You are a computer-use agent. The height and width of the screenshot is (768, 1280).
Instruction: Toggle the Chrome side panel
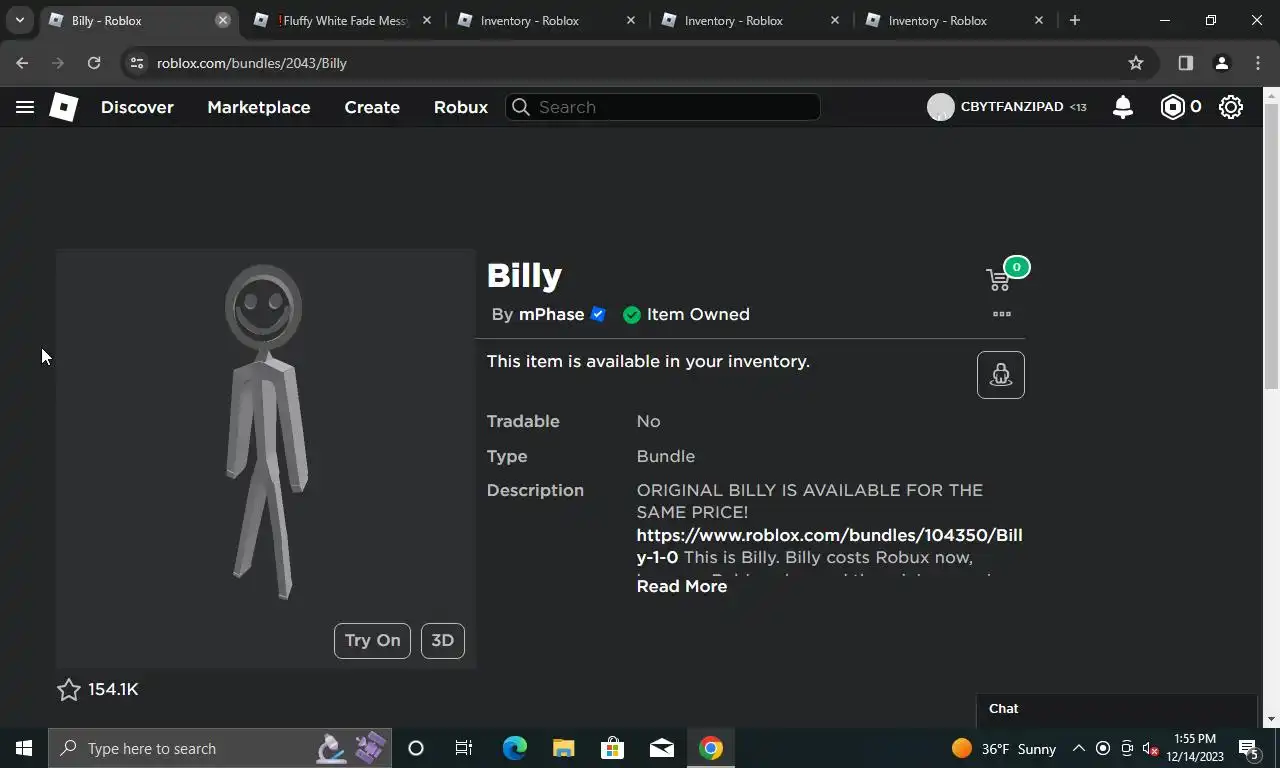(1185, 63)
